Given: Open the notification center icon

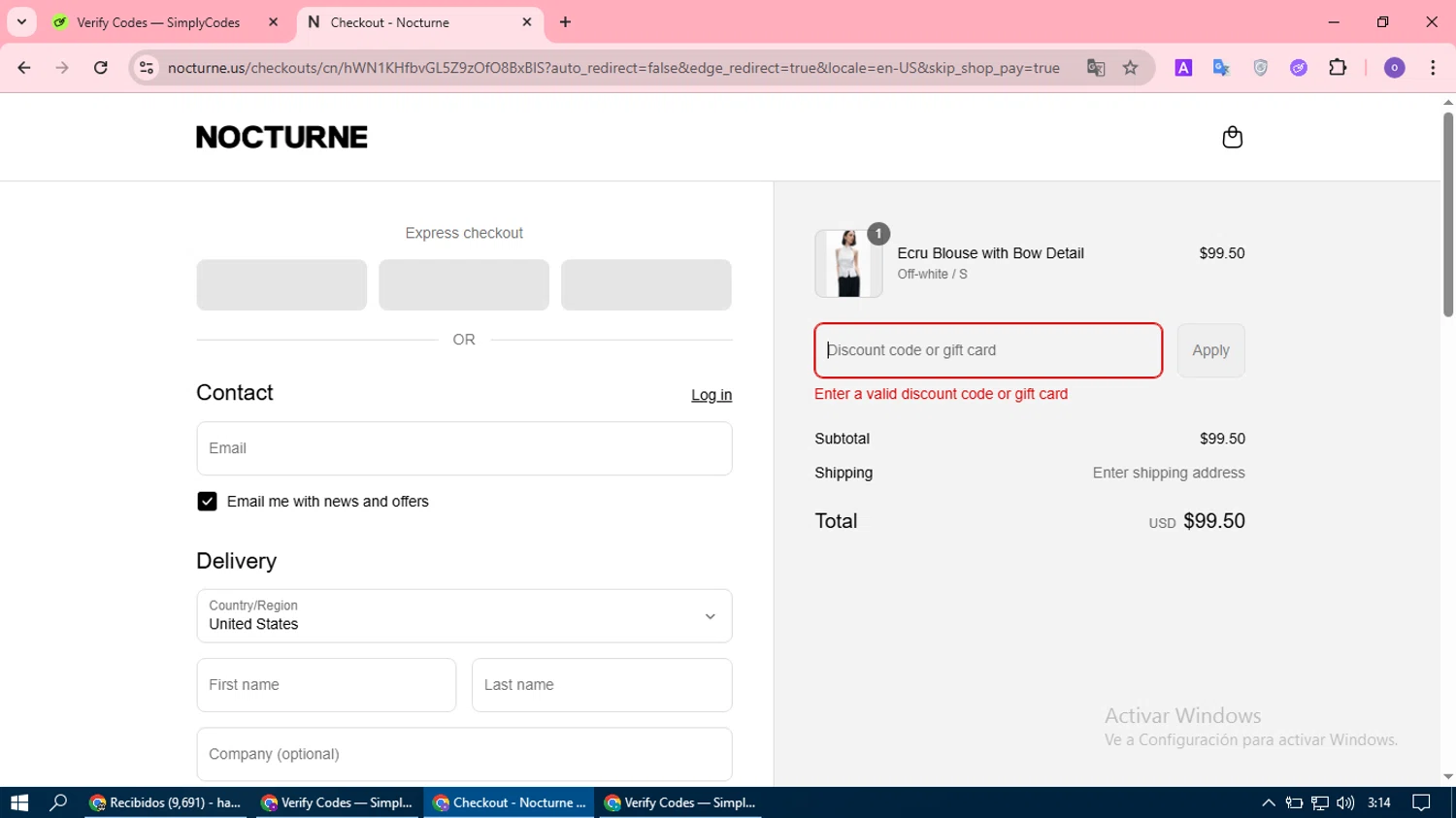Looking at the screenshot, I should coord(1421,802).
